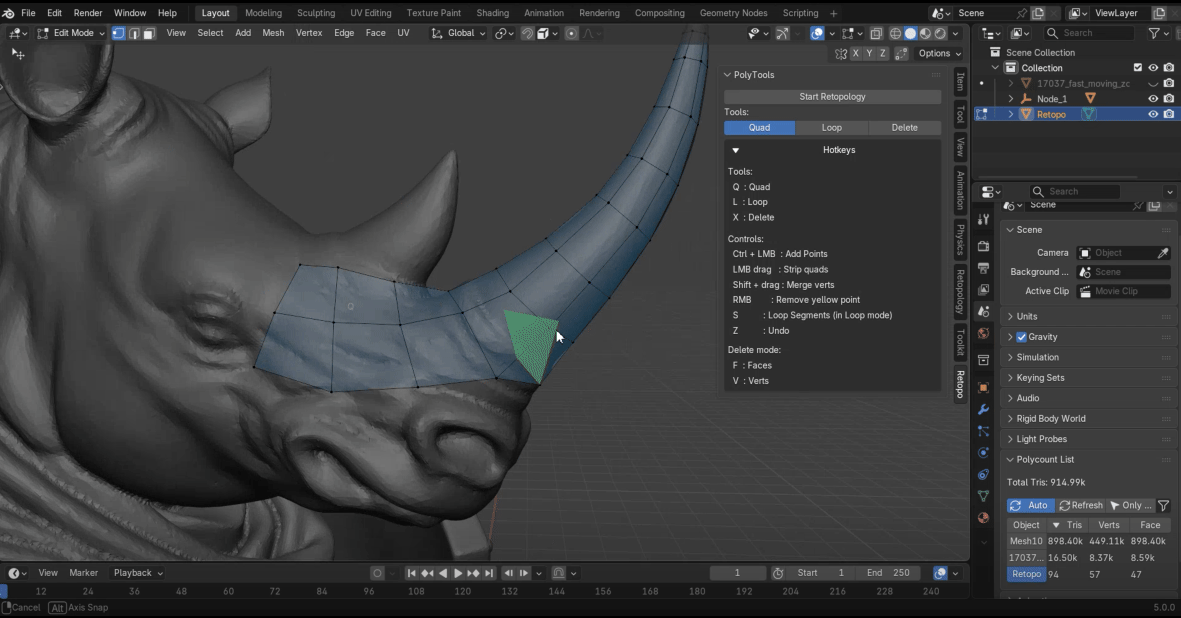
Task: Enable vertex select mode icon
Action: point(118,33)
